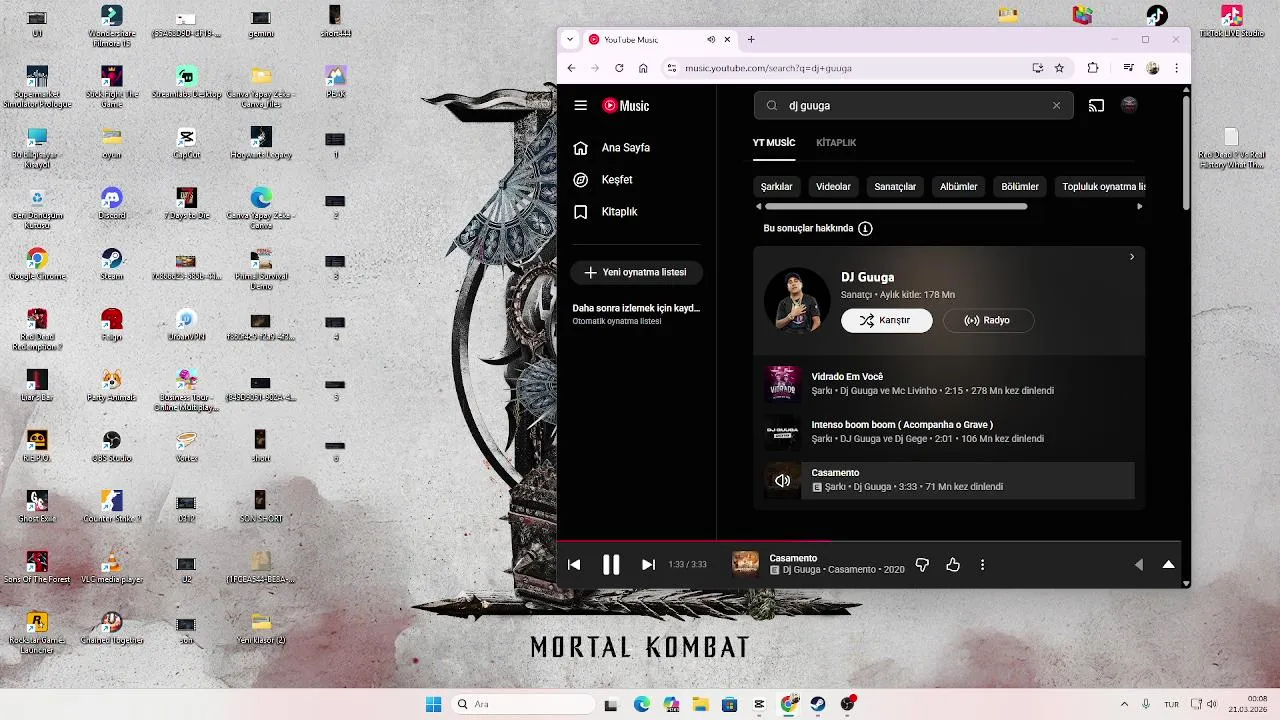The width and height of the screenshot is (1280, 720).
Task: Filter results by Şarkılar
Action: pos(777,187)
